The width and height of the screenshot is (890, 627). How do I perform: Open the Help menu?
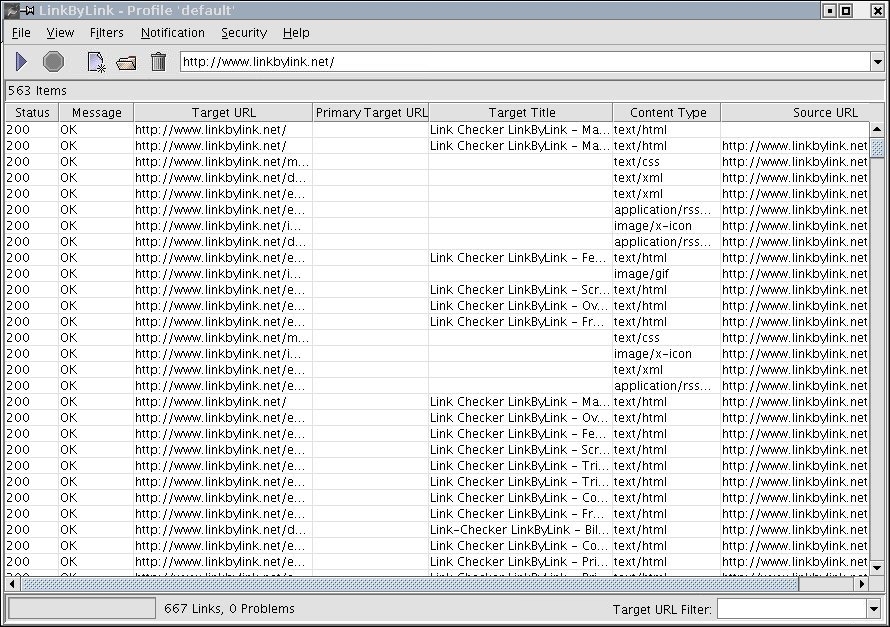[x=296, y=33]
